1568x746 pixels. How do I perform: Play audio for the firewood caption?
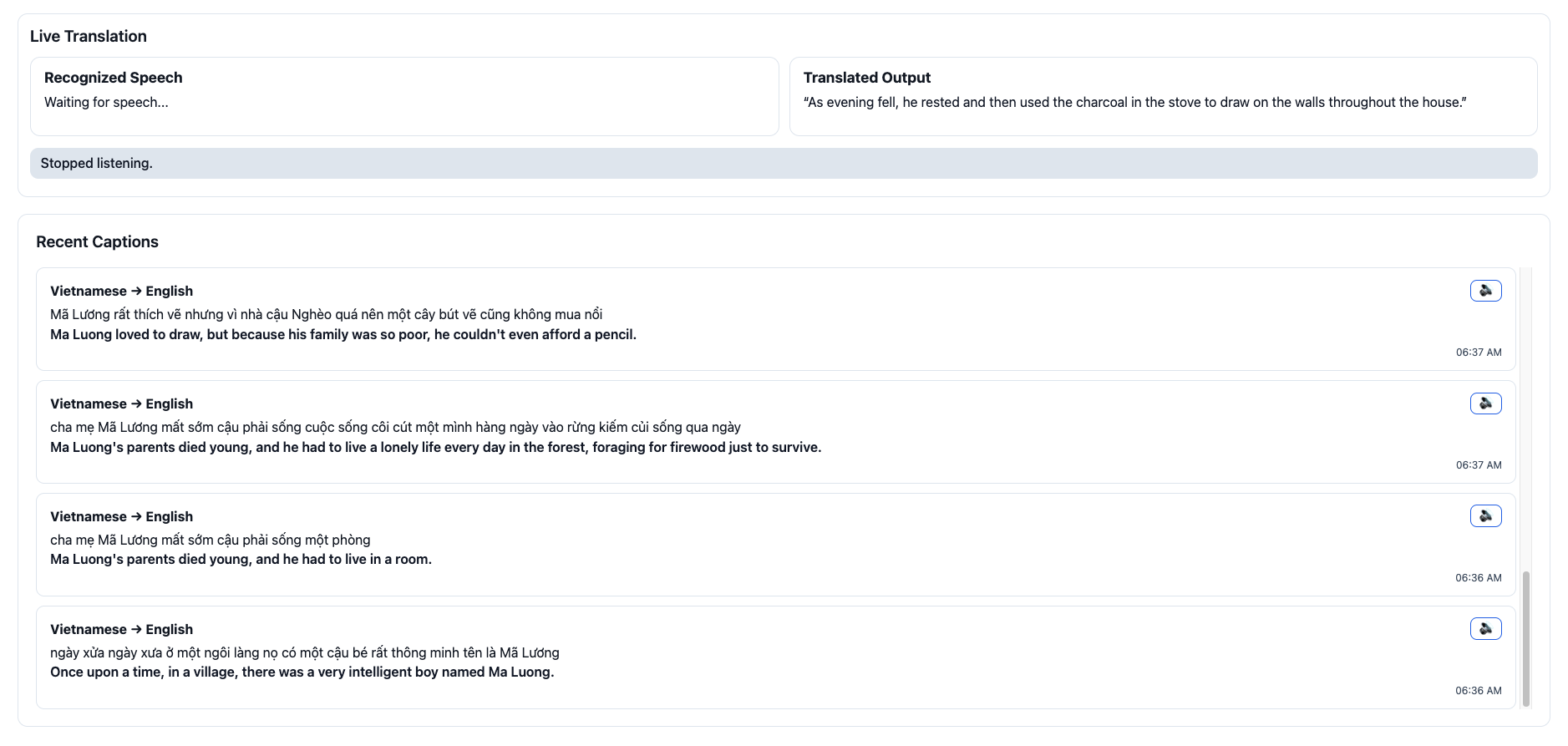1485,403
